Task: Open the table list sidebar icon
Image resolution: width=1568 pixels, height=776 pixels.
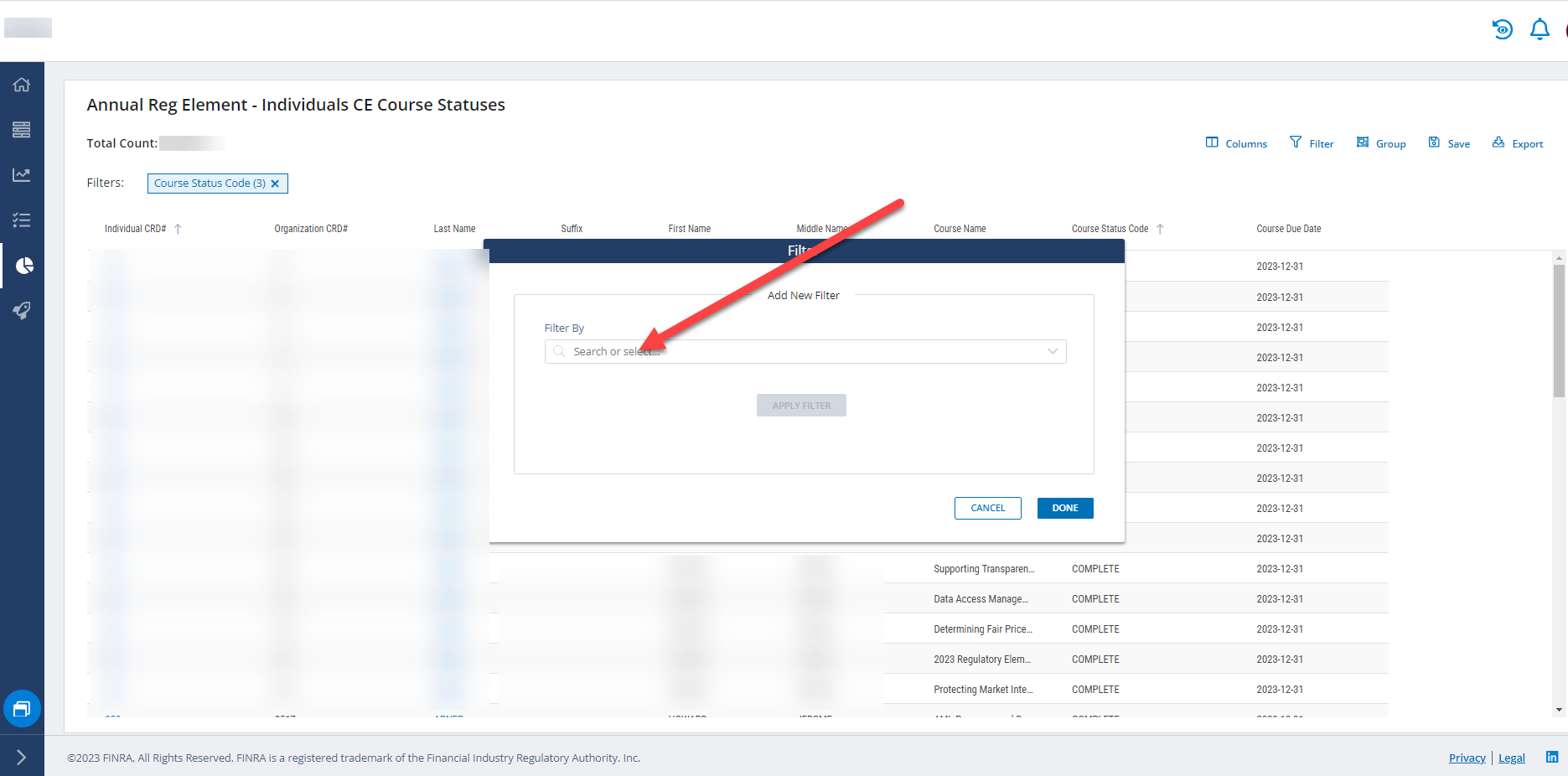Action: click(x=22, y=130)
